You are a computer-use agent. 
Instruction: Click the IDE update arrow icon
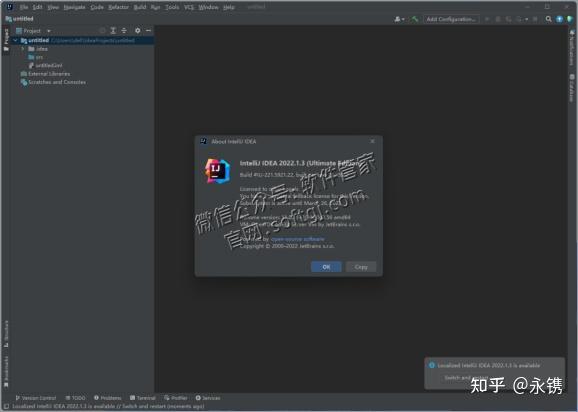click(559, 19)
